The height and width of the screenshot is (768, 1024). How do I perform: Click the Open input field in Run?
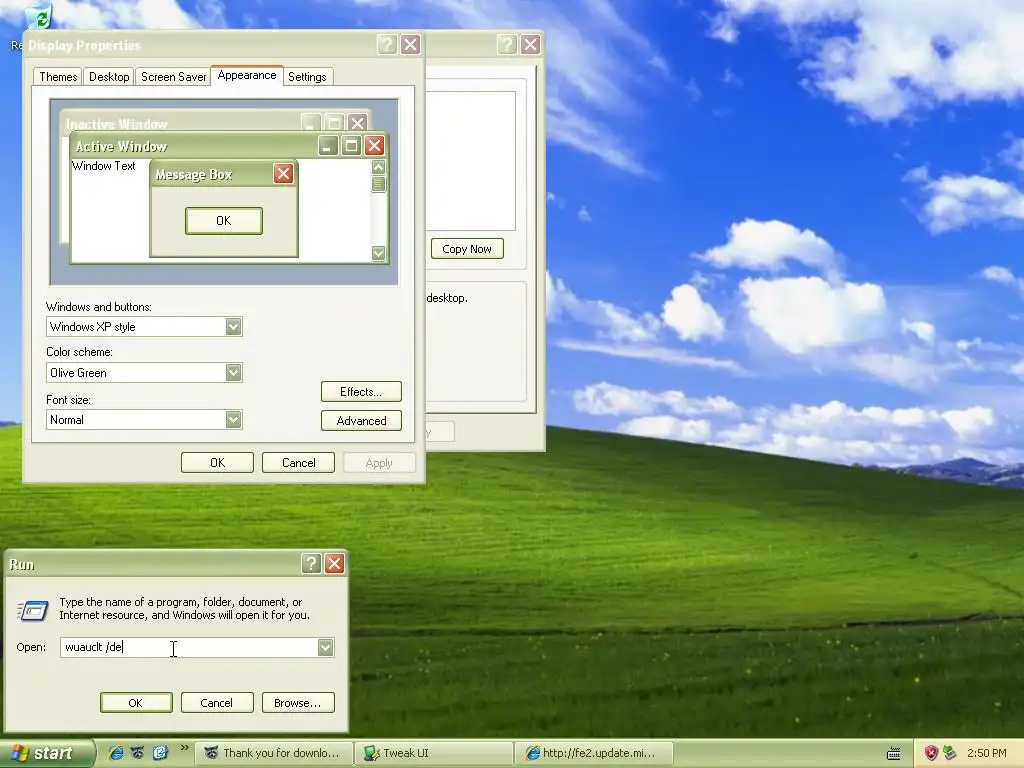click(189, 647)
